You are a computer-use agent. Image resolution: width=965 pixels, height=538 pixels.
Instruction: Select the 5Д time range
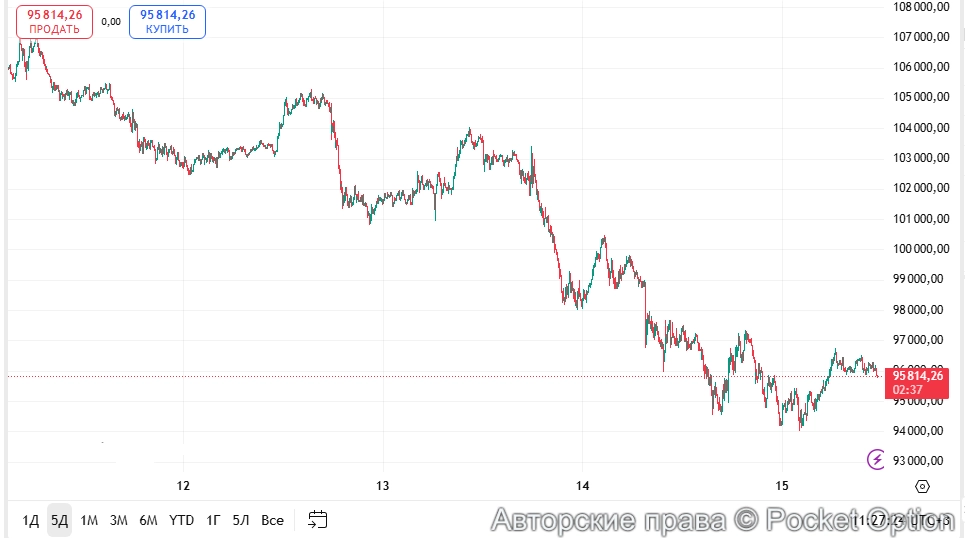[x=59, y=520]
